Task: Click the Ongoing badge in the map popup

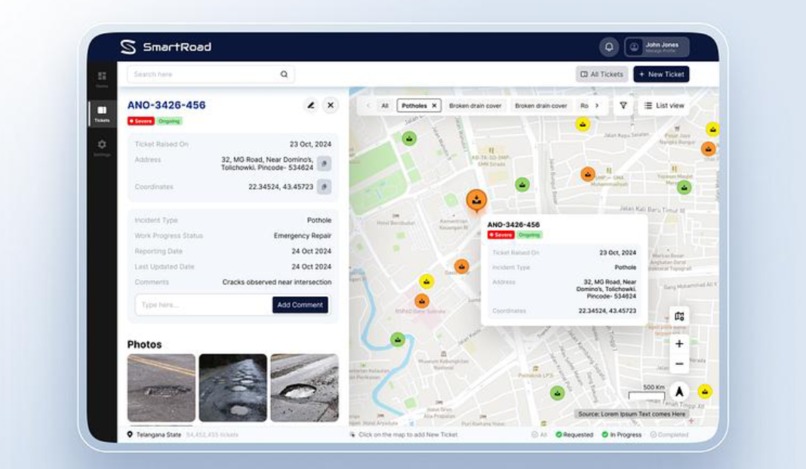Action: point(529,234)
